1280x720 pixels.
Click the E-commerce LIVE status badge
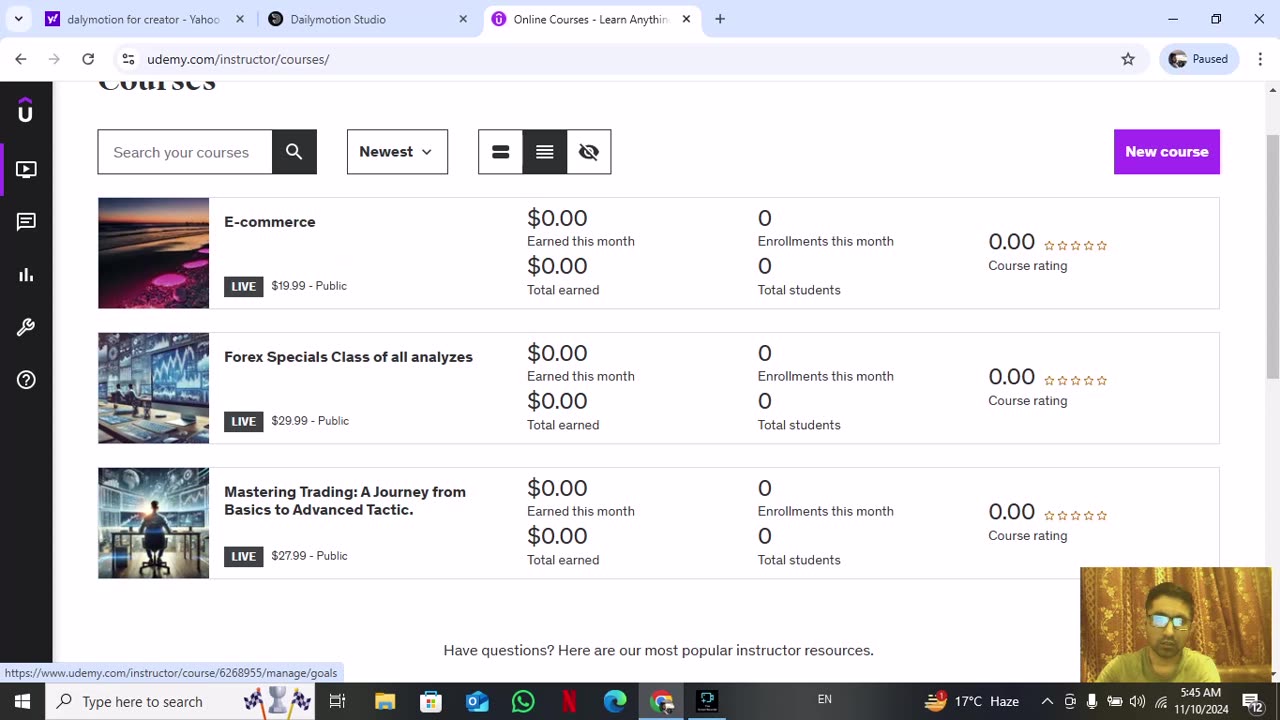[244, 286]
